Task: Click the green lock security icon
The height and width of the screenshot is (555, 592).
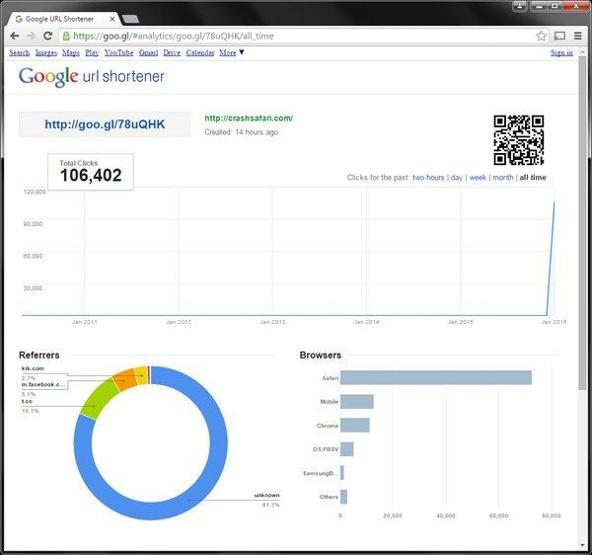Action: [66, 36]
